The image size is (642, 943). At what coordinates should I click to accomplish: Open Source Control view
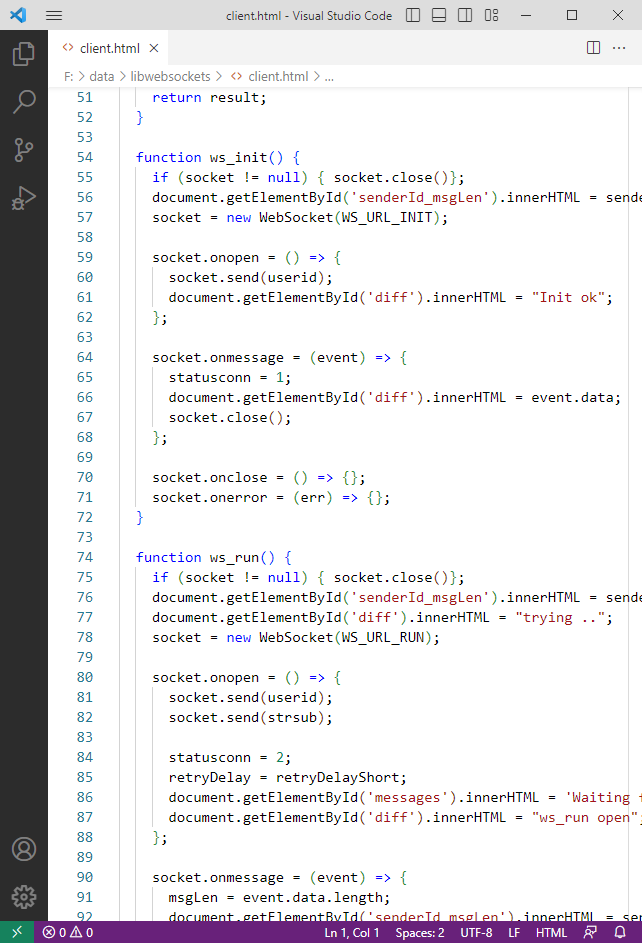tap(23, 150)
